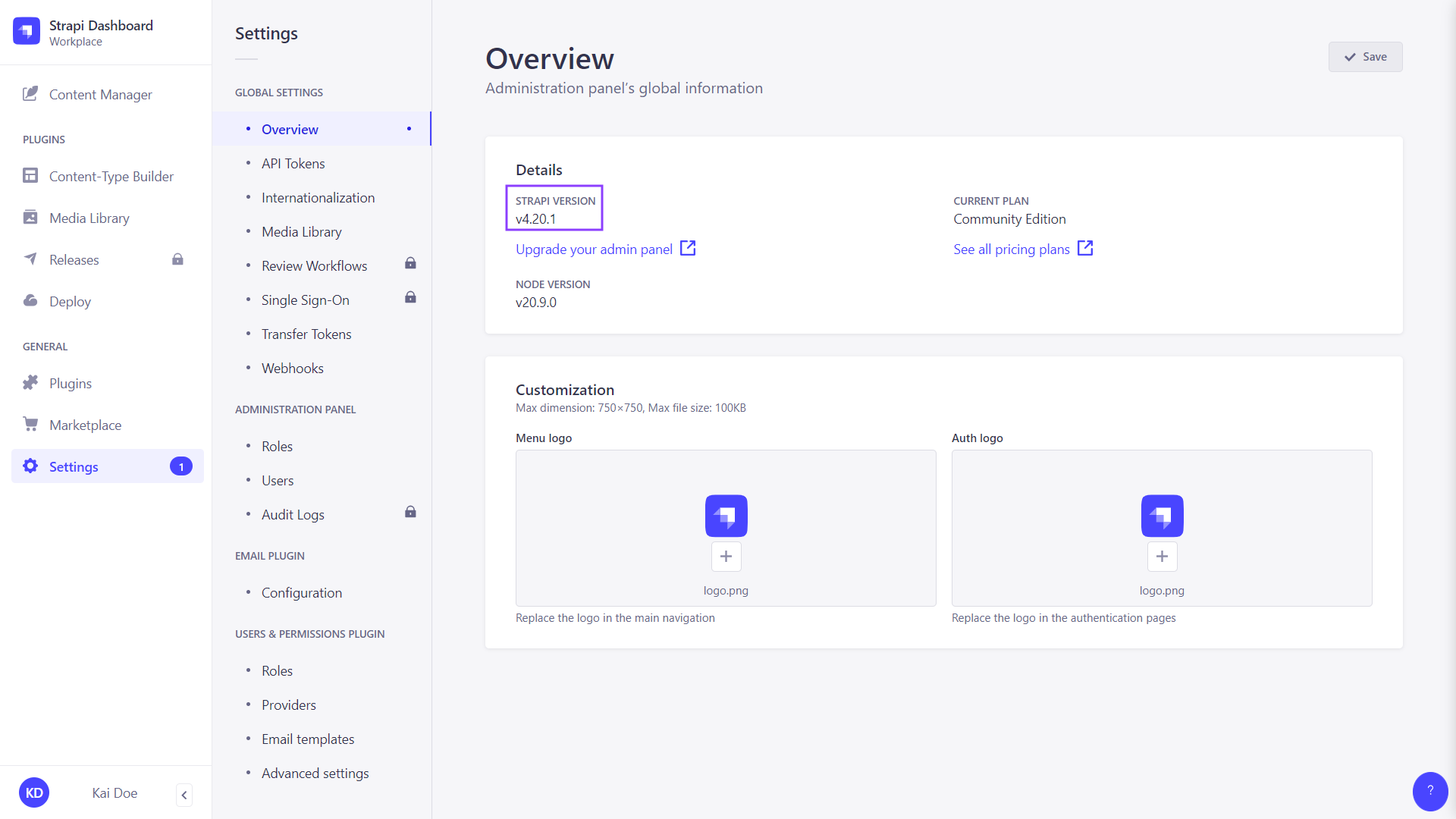This screenshot has height=819, width=1456.
Task: Click the Content-Type Builder layout icon
Action: coord(30,176)
